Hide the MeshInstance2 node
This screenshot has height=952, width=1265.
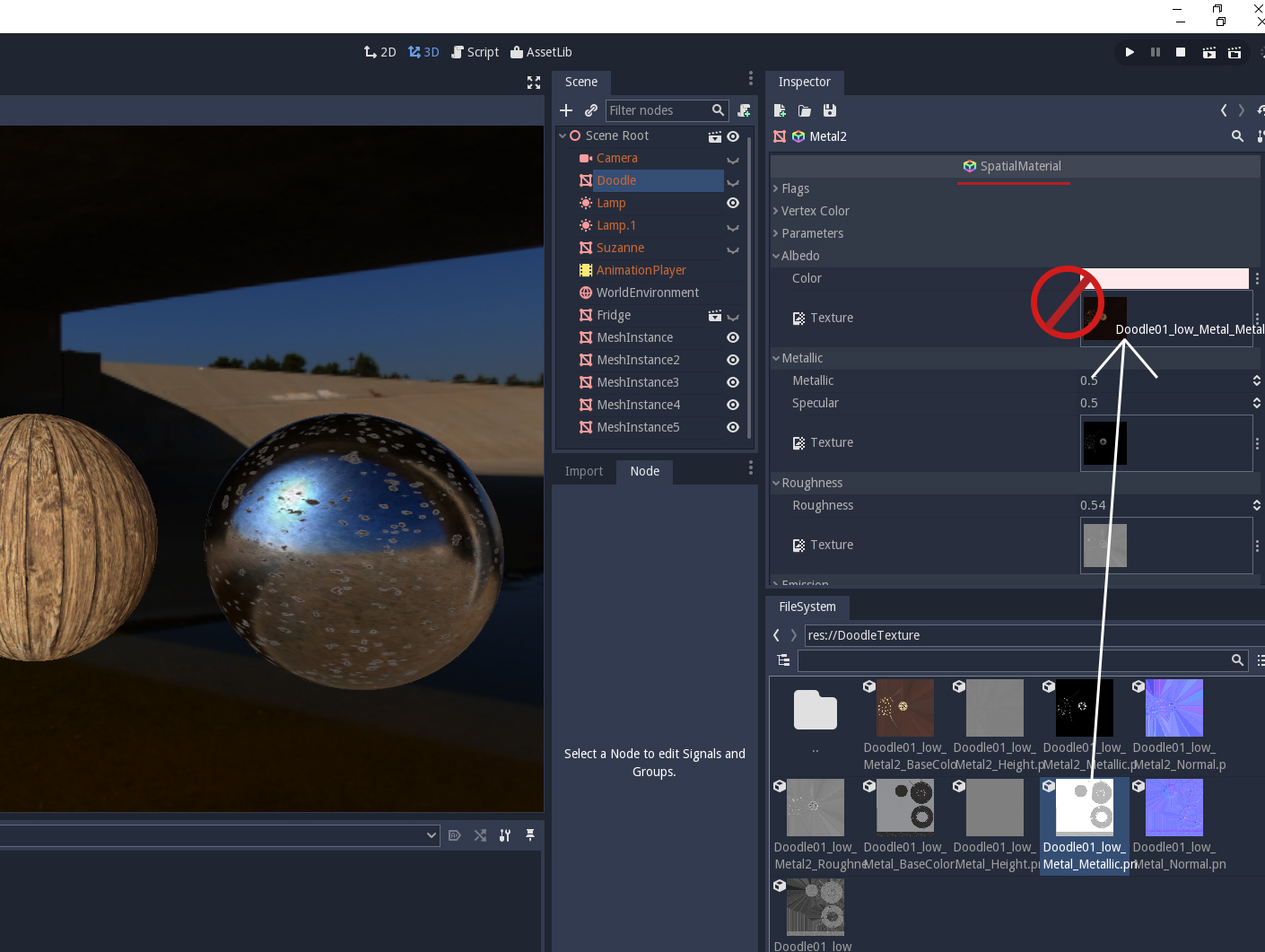(x=733, y=360)
